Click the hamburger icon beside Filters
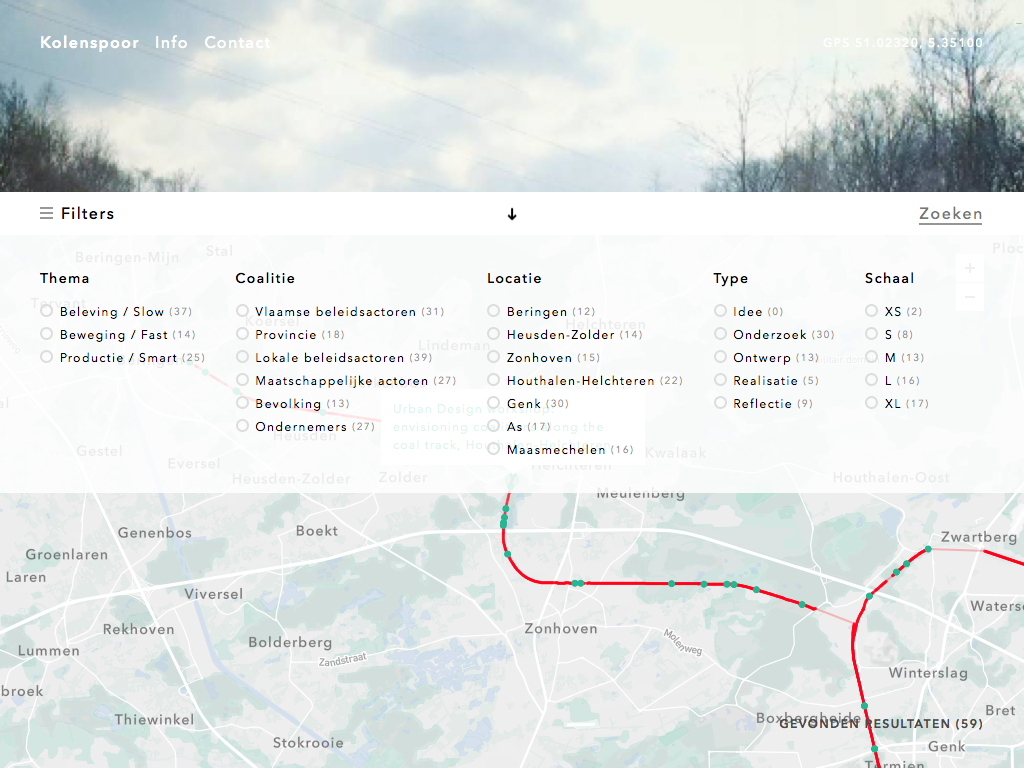Viewport: 1024px width, 768px height. [x=46, y=214]
